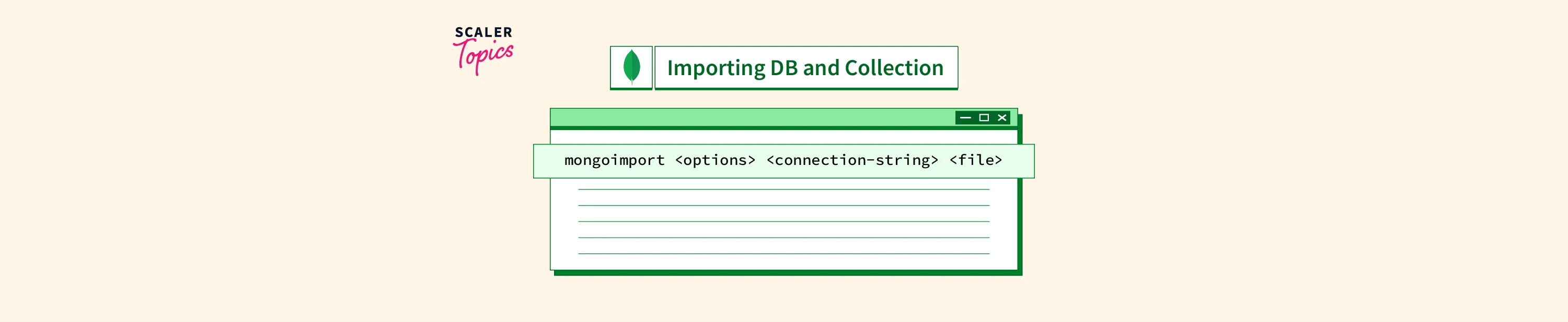Click the second blank line in window
Screen dimensions: 1568x322
[x=783, y=205]
